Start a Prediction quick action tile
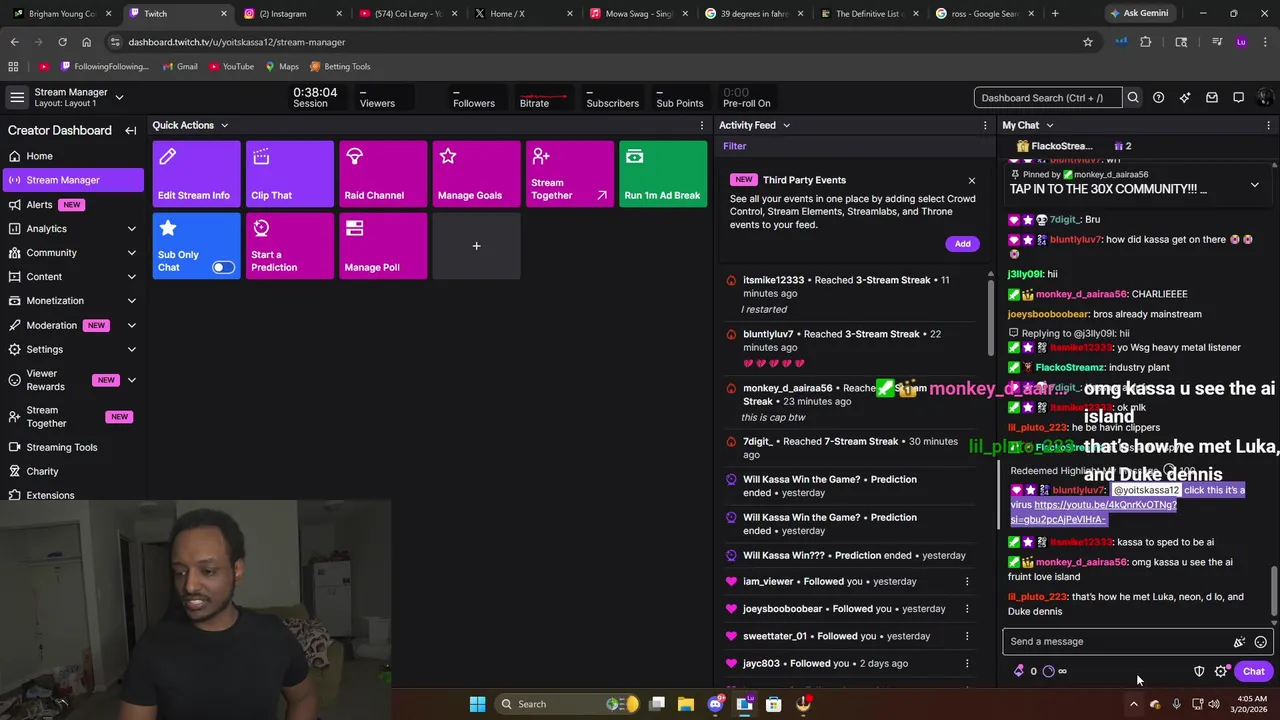Viewport: 1280px width, 720px height. [289, 246]
